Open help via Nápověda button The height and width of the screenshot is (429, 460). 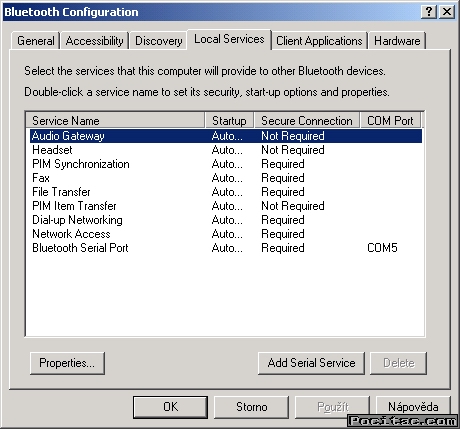(x=413, y=407)
